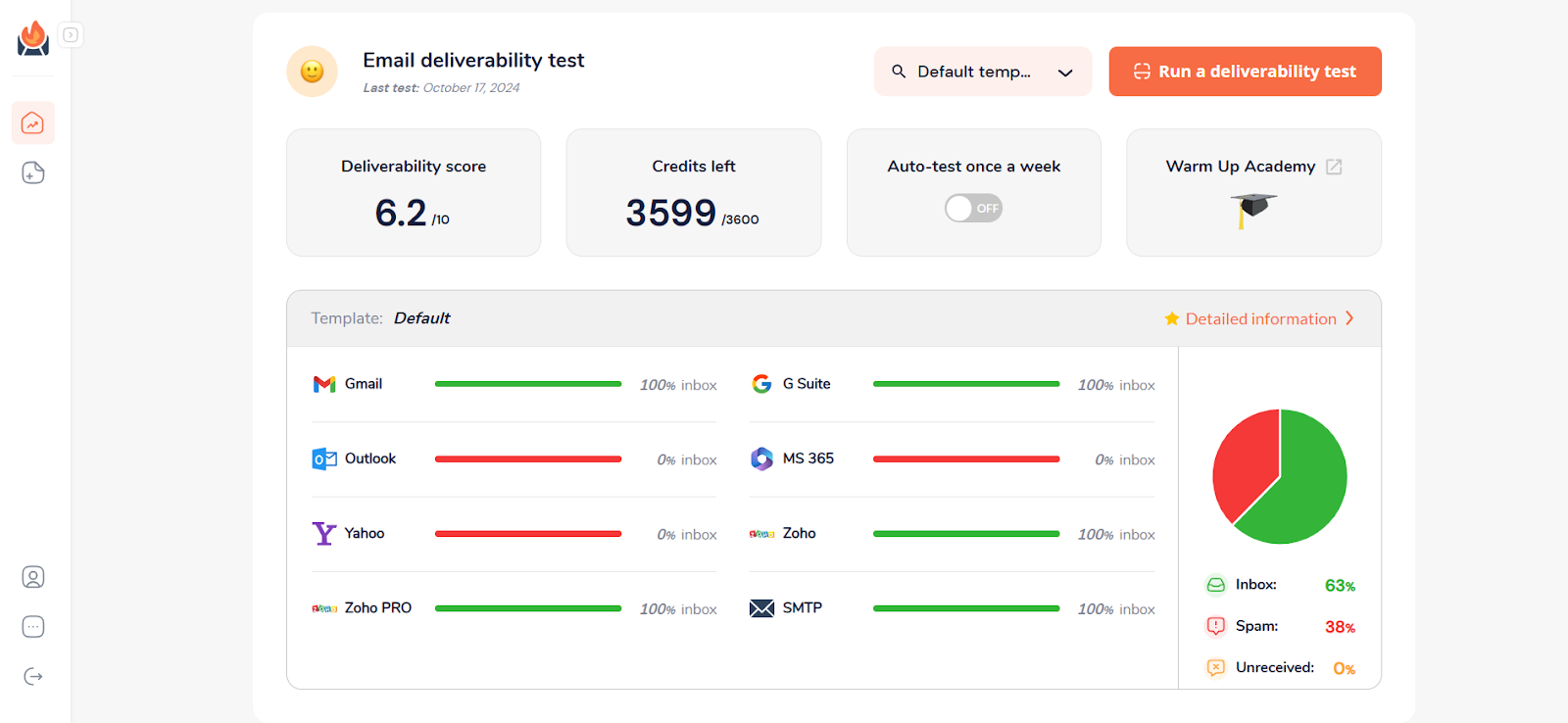
Task: Click the flame logo in sidebar
Action: click(x=33, y=38)
